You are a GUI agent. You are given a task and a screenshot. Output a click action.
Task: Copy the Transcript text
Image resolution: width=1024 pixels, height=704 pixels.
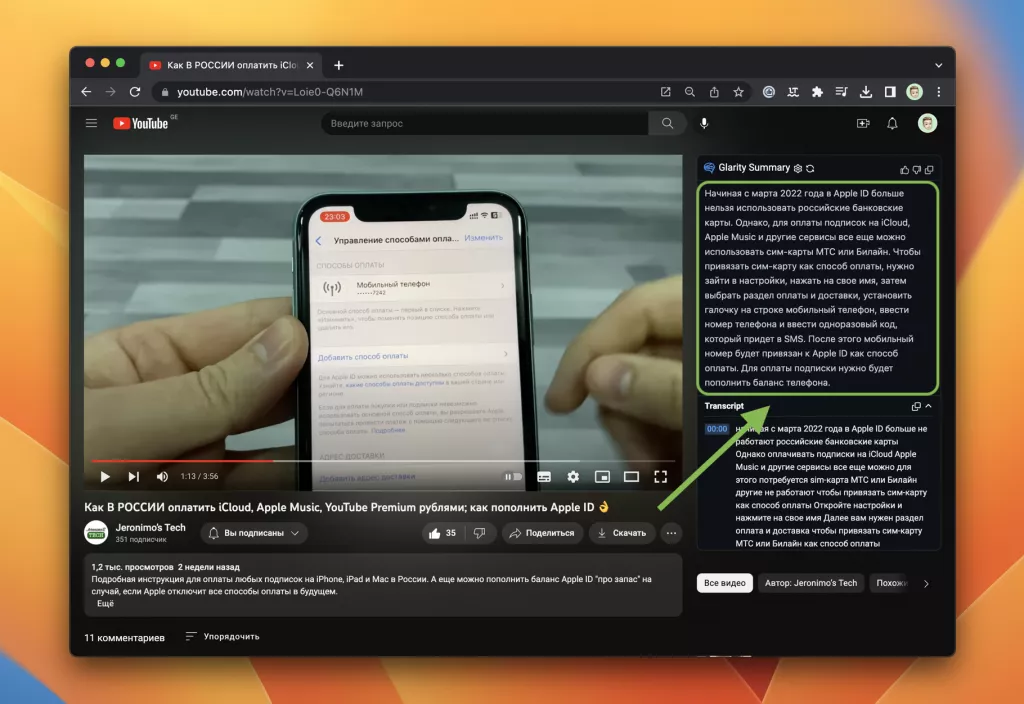tap(916, 406)
